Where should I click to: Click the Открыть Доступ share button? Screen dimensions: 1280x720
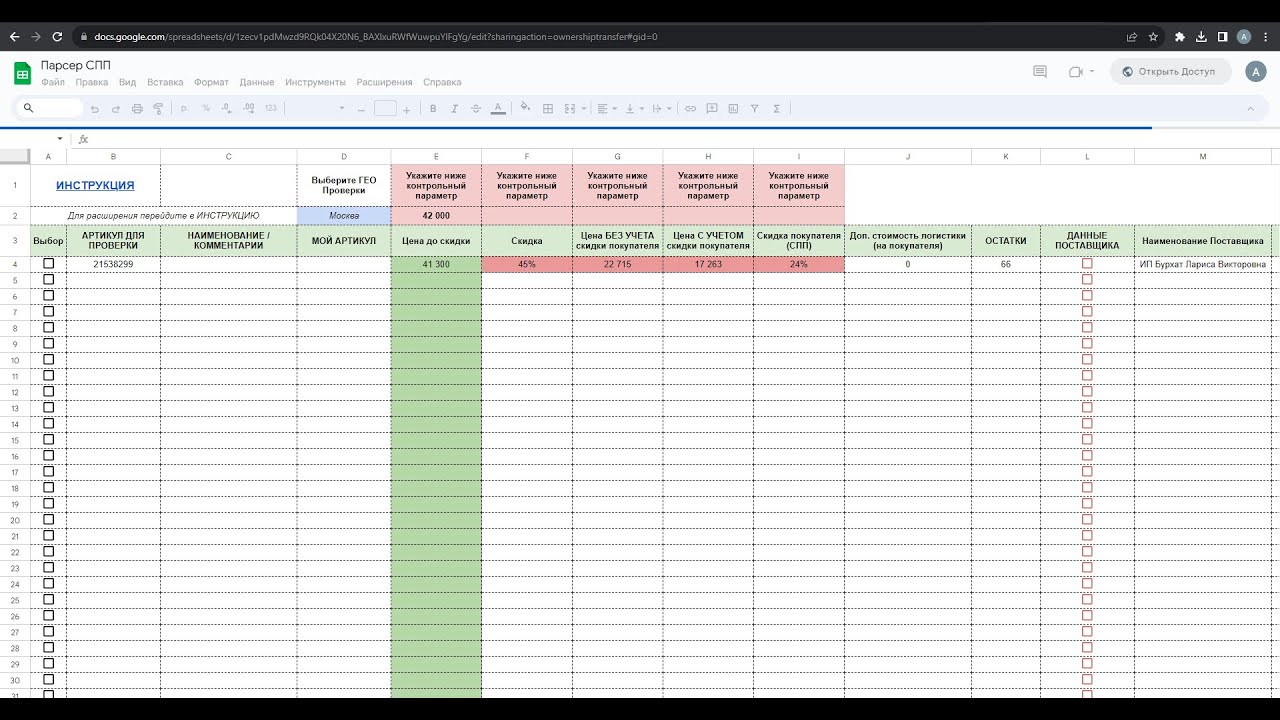pos(1170,72)
